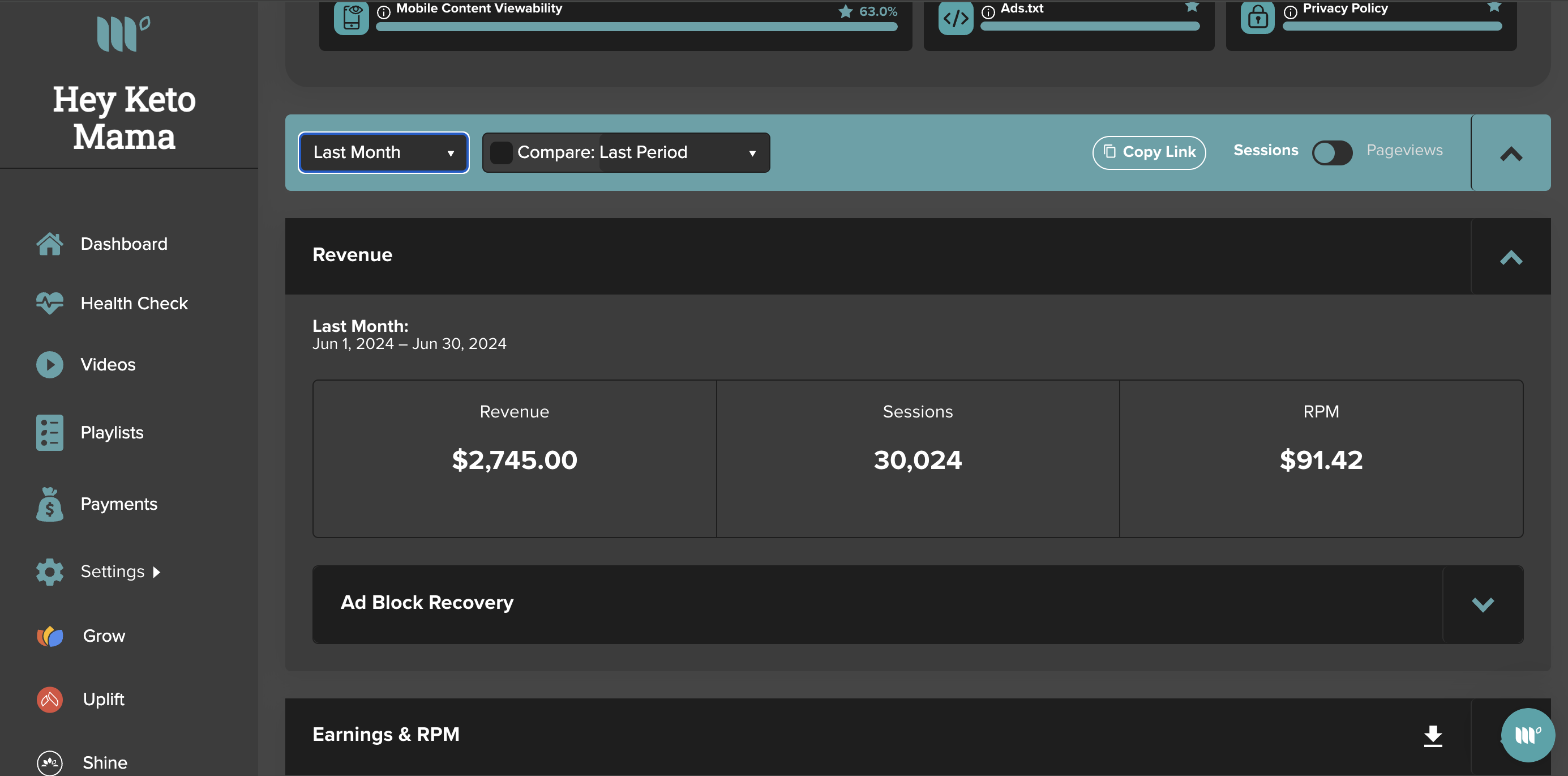Collapse the date filter bar with the chevron
This screenshot has height=776, width=1568.
[x=1511, y=153]
